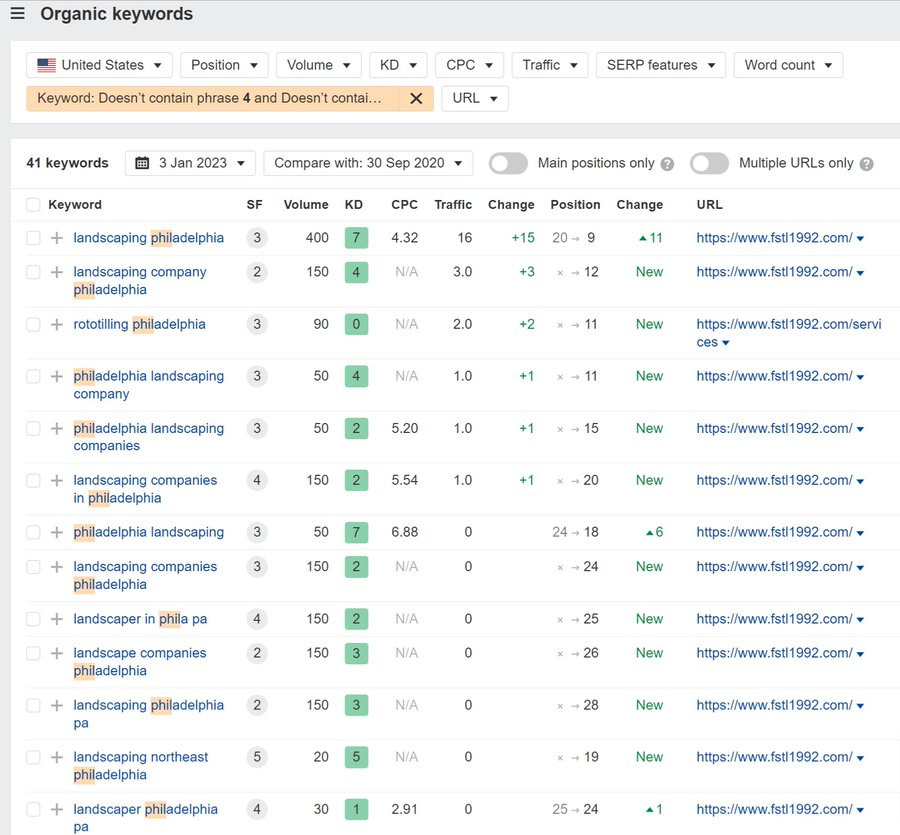Check the header select-all checkbox

[32, 204]
